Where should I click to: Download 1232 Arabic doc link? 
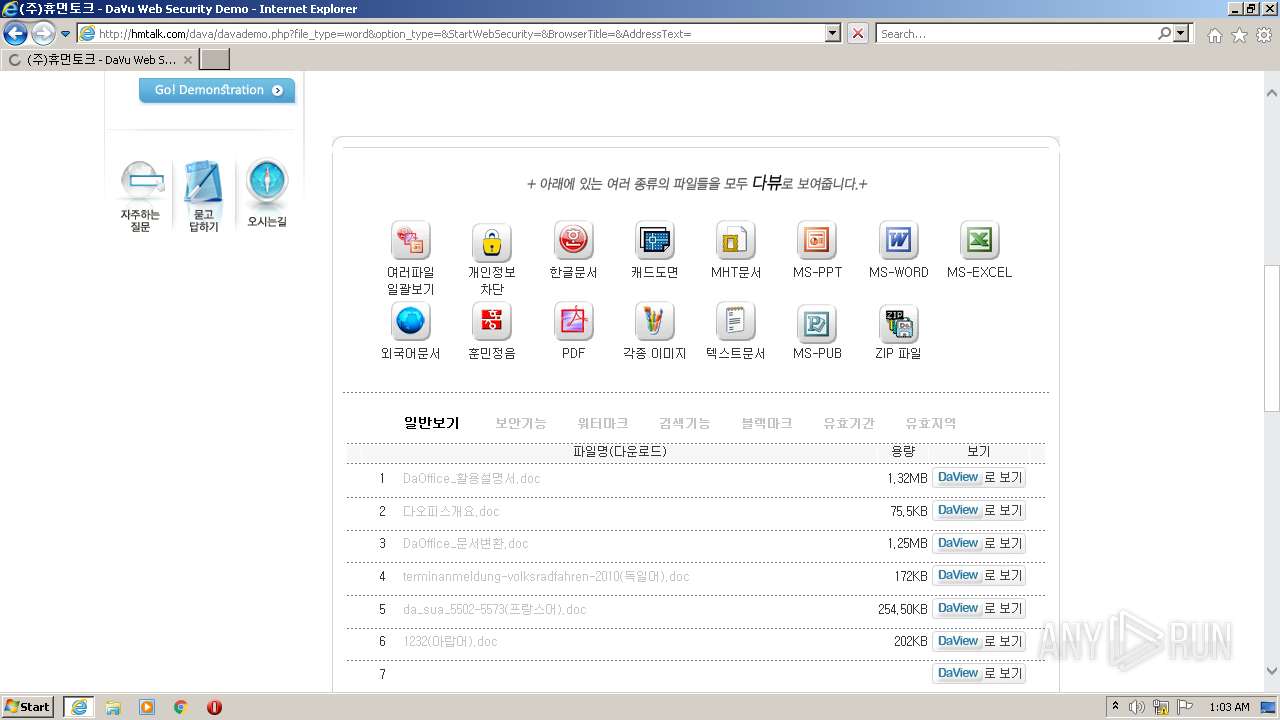click(450, 642)
